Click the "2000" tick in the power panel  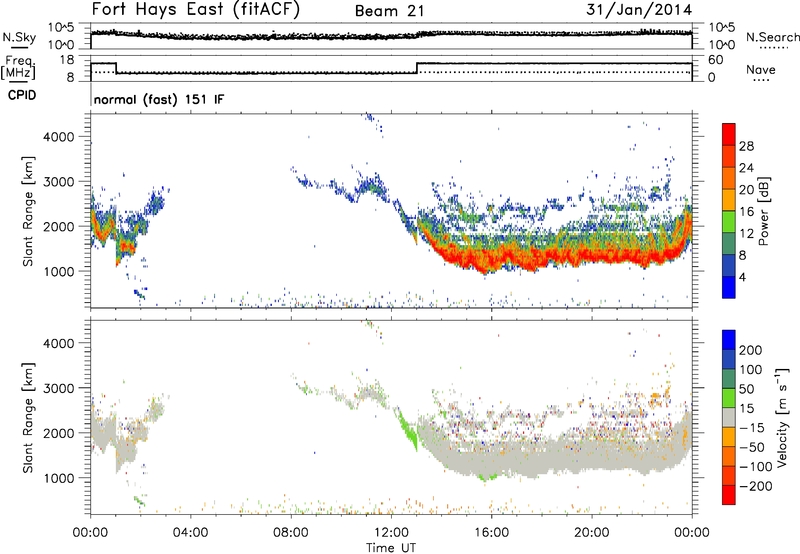click(59, 226)
